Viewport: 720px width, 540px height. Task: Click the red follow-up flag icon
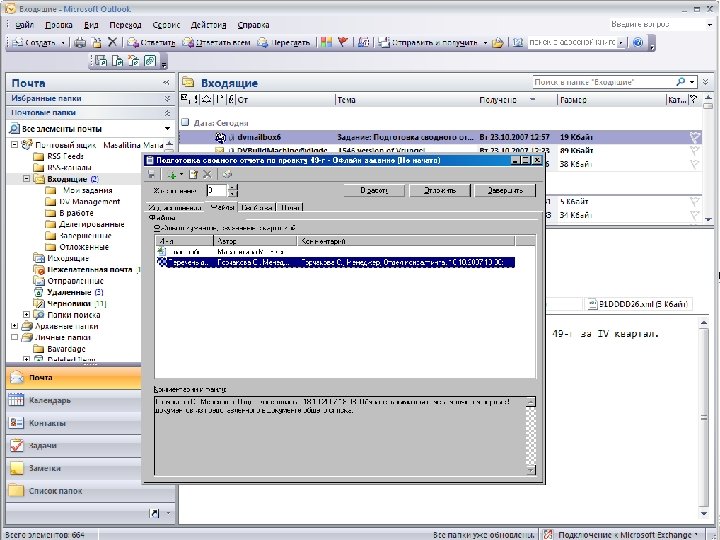[343, 42]
